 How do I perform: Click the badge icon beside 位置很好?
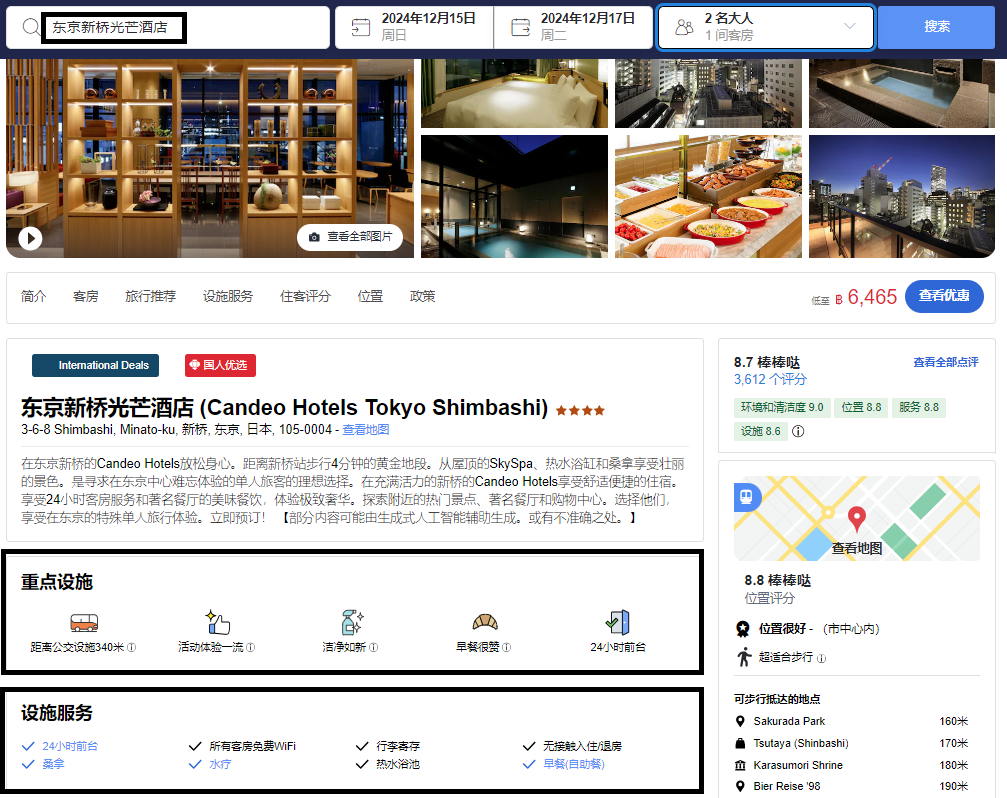click(x=743, y=629)
